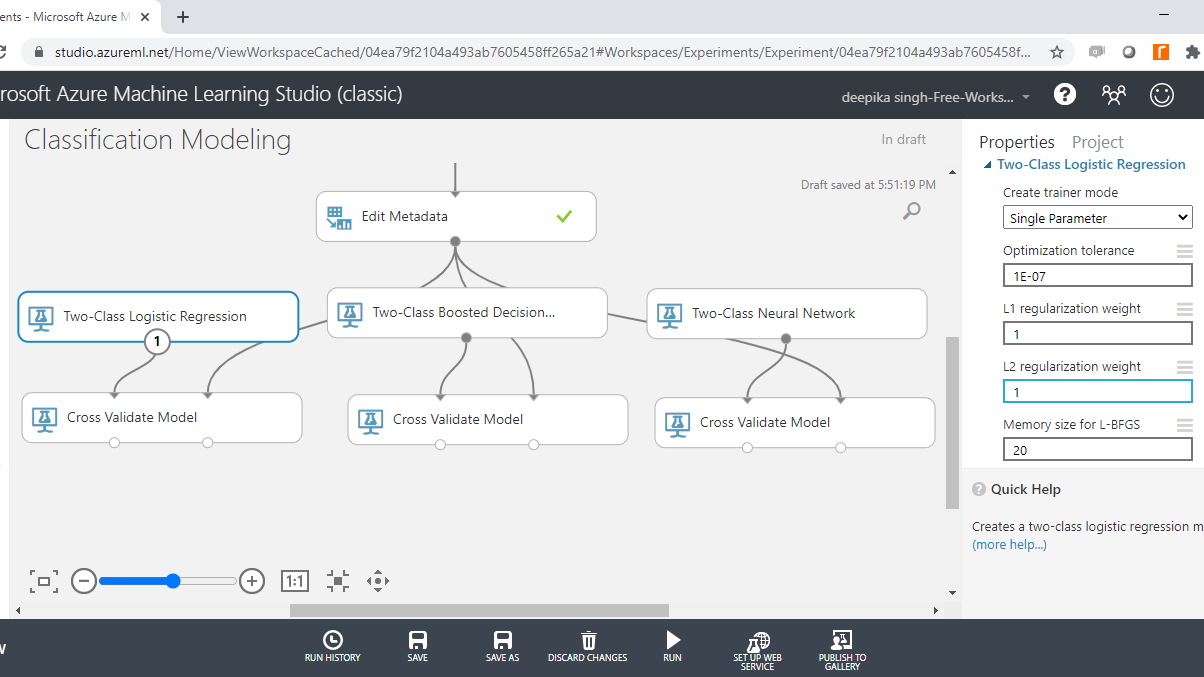
Task: Click the L2 regularization weight field
Action: coord(1098,392)
